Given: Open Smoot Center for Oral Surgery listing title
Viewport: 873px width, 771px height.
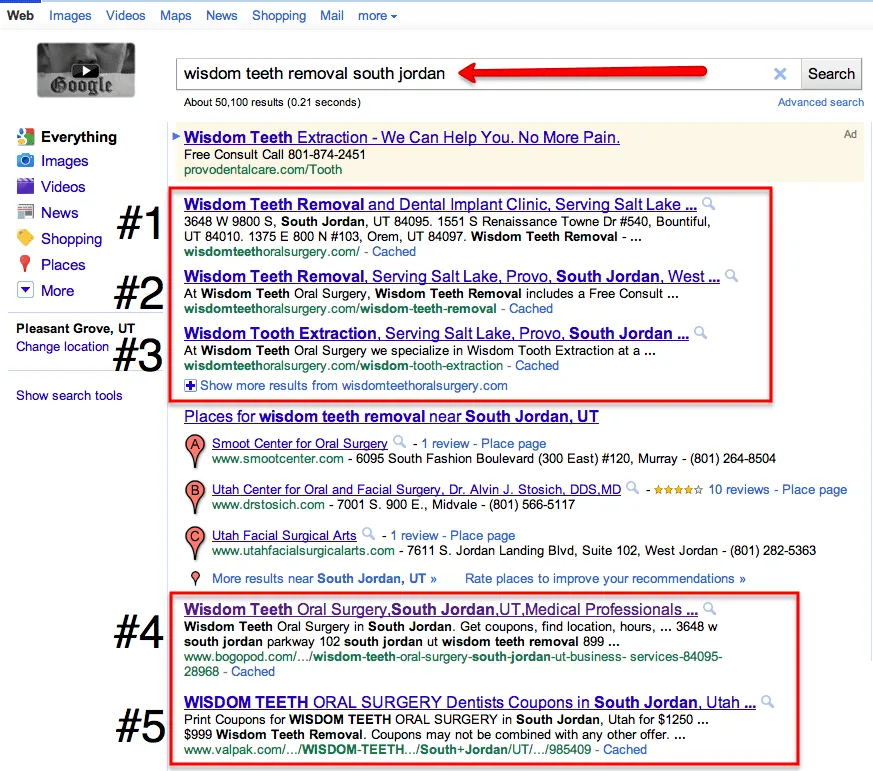Looking at the screenshot, I should (x=300, y=444).
